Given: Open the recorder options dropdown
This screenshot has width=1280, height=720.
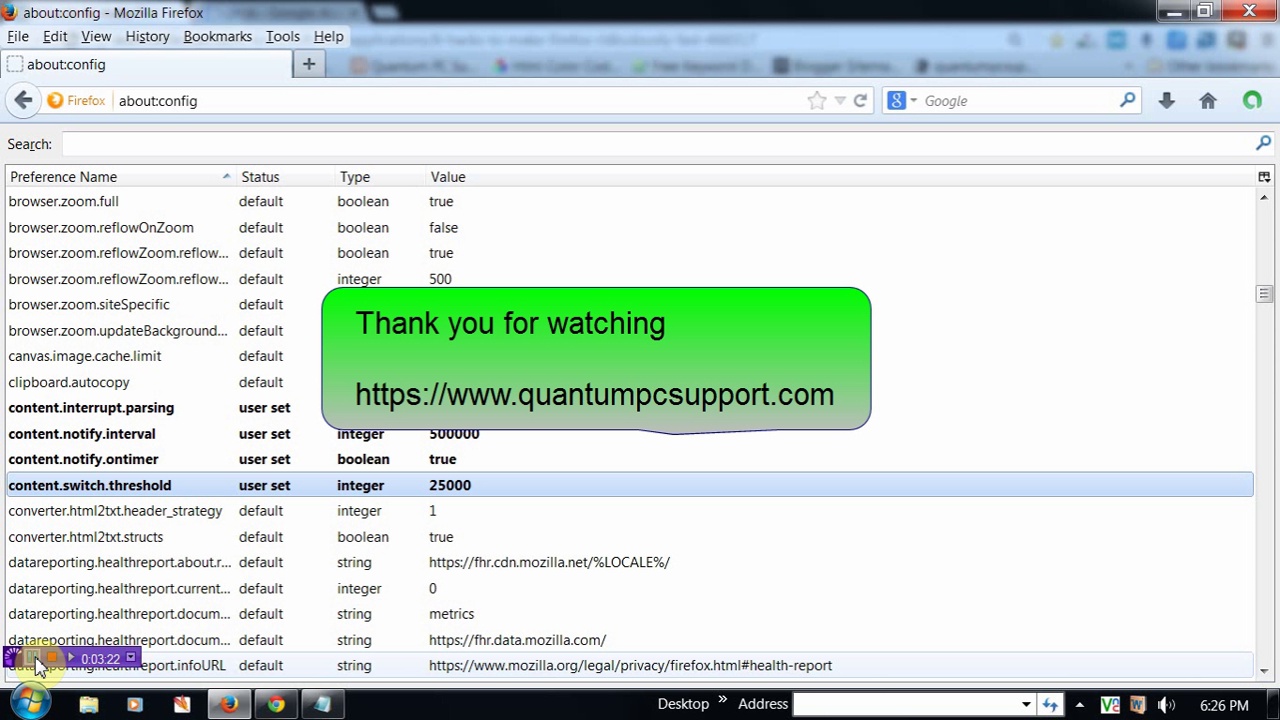Looking at the screenshot, I should click(x=130, y=658).
